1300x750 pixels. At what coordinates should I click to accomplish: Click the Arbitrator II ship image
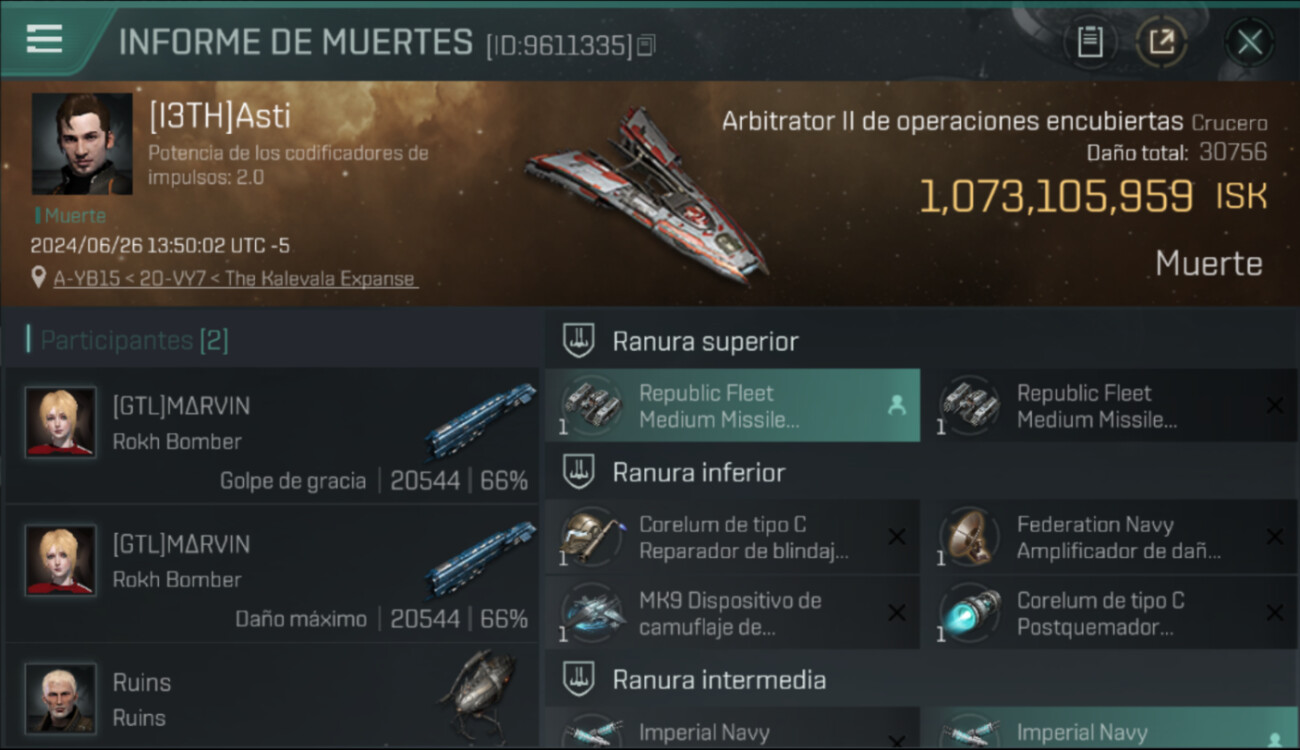(646, 194)
